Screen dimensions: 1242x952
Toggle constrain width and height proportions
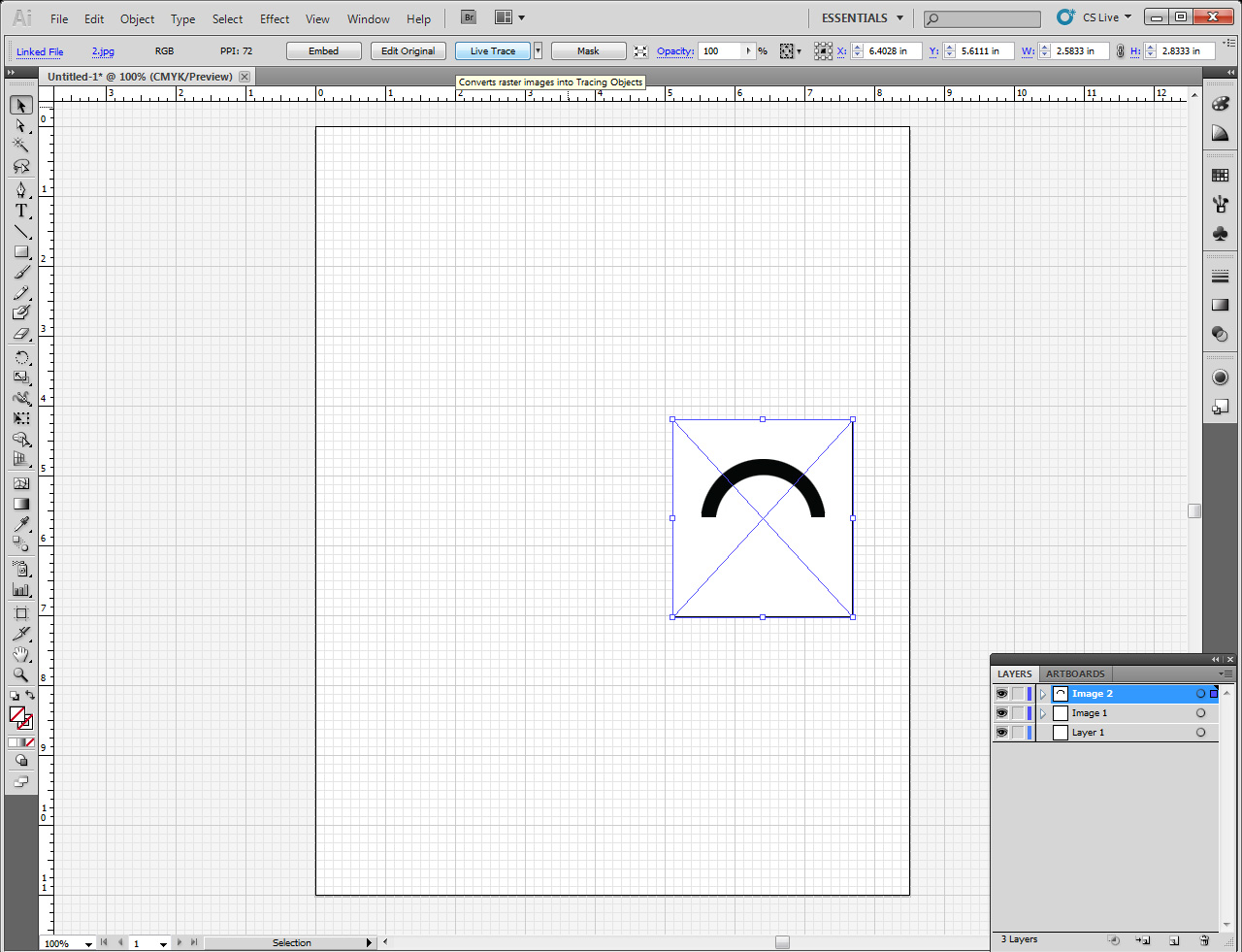tap(1121, 51)
